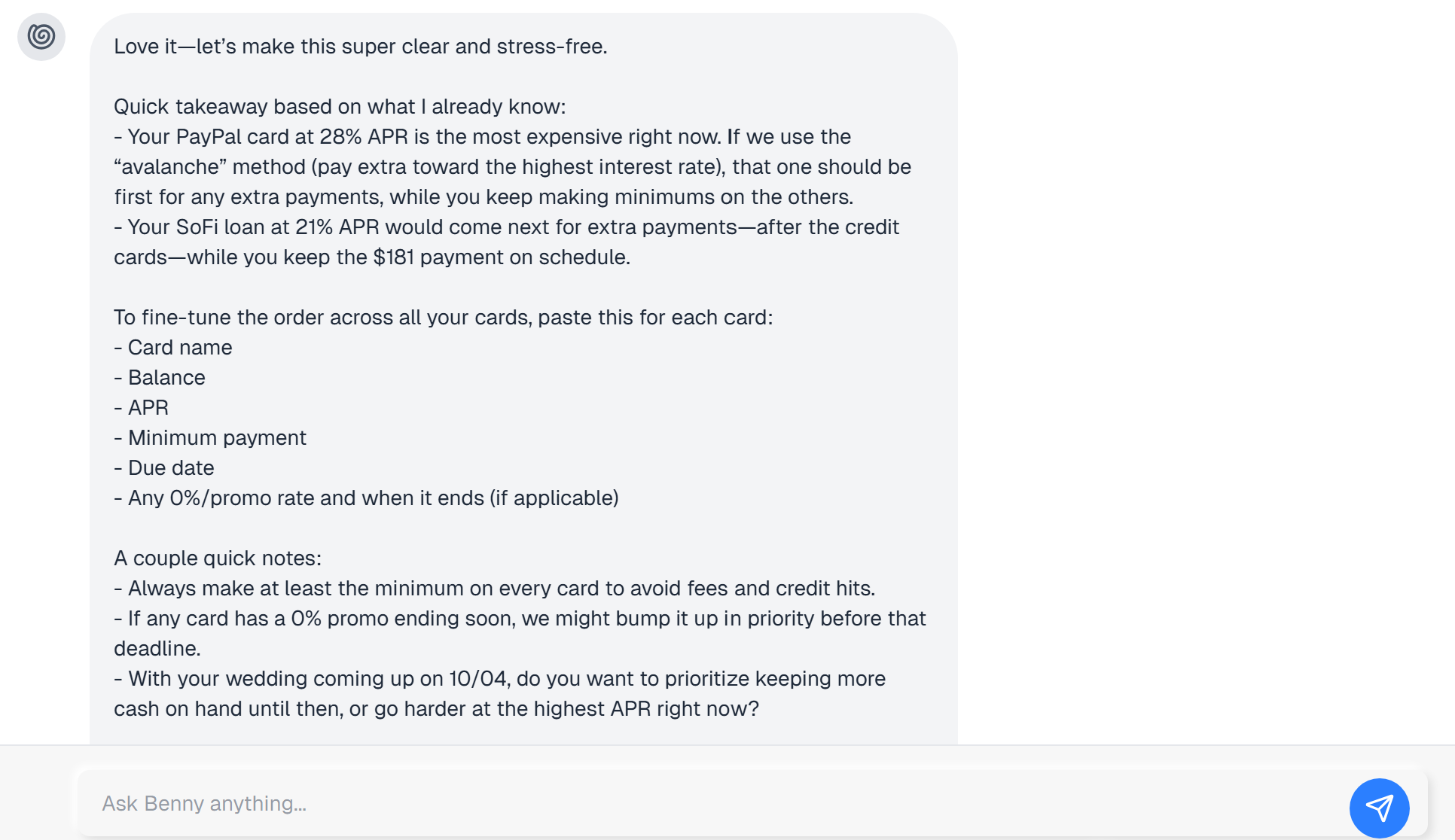Screen dimensions: 1455x840
Task: Click the wedding on 10/04 question line
Action: 500,694
